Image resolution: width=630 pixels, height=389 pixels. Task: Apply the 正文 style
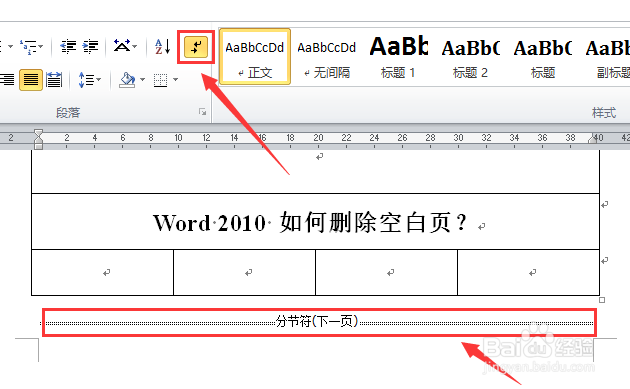coord(255,57)
